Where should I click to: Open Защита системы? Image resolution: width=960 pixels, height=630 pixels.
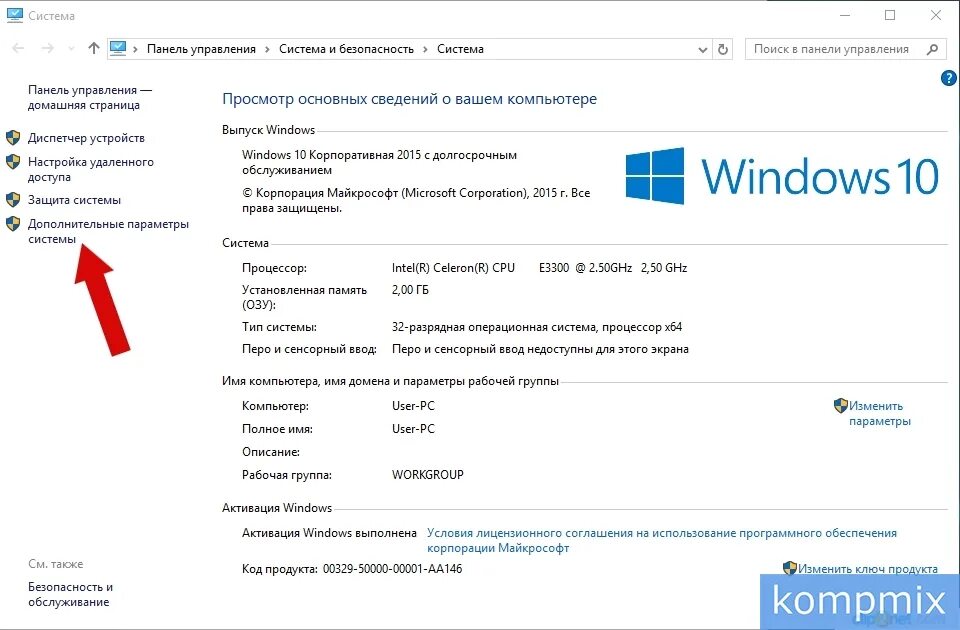(x=74, y=200)
